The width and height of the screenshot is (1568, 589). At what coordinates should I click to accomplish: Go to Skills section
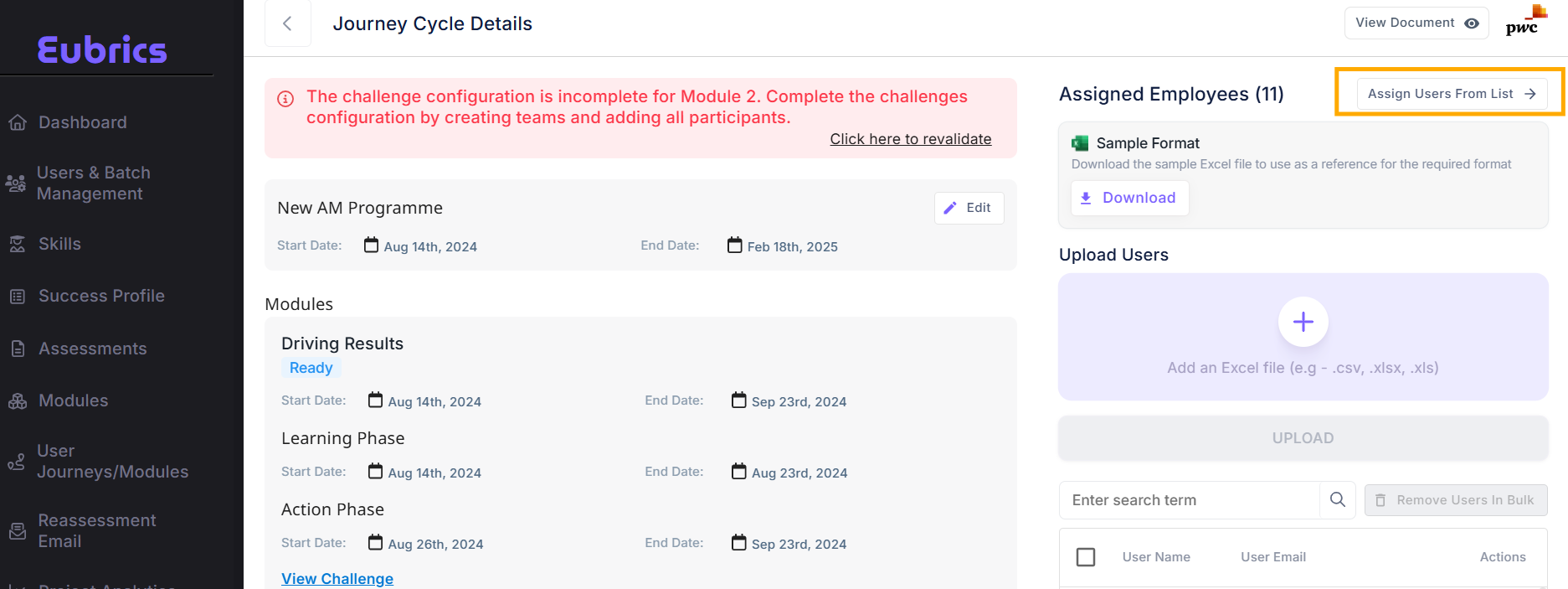[x=59, y=244]
